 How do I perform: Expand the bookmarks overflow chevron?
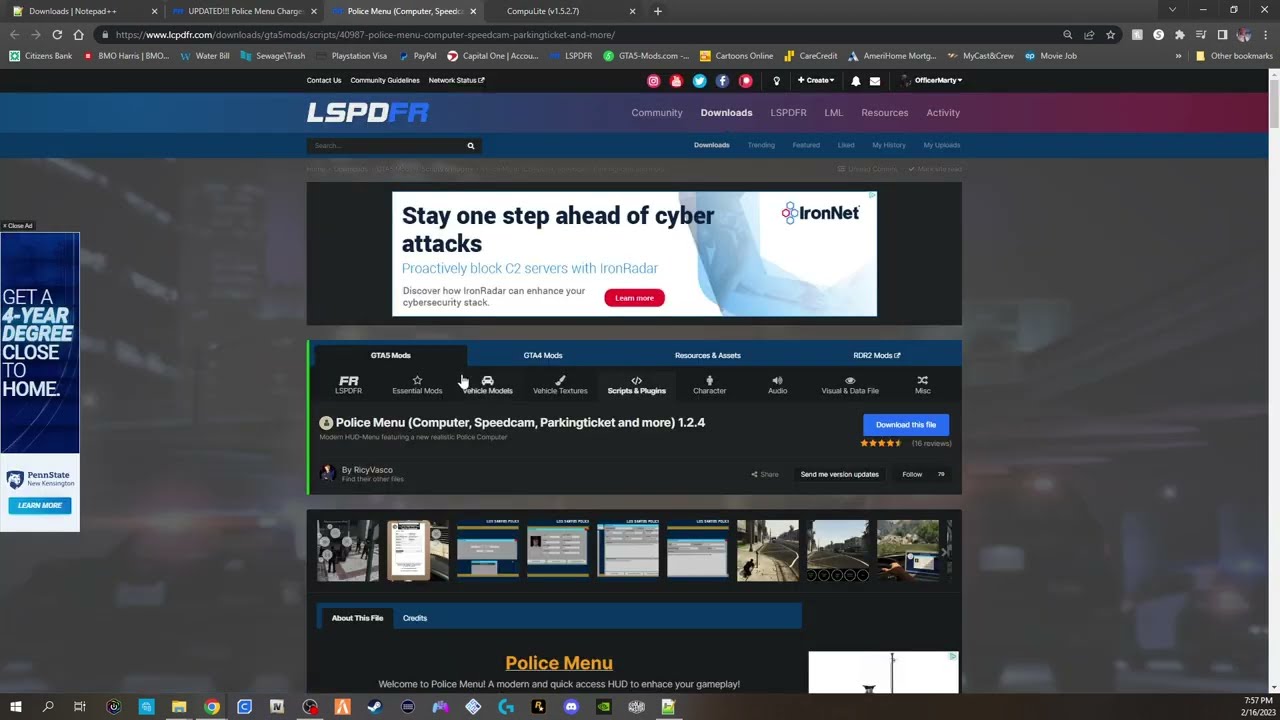(x=1178, y=56)
